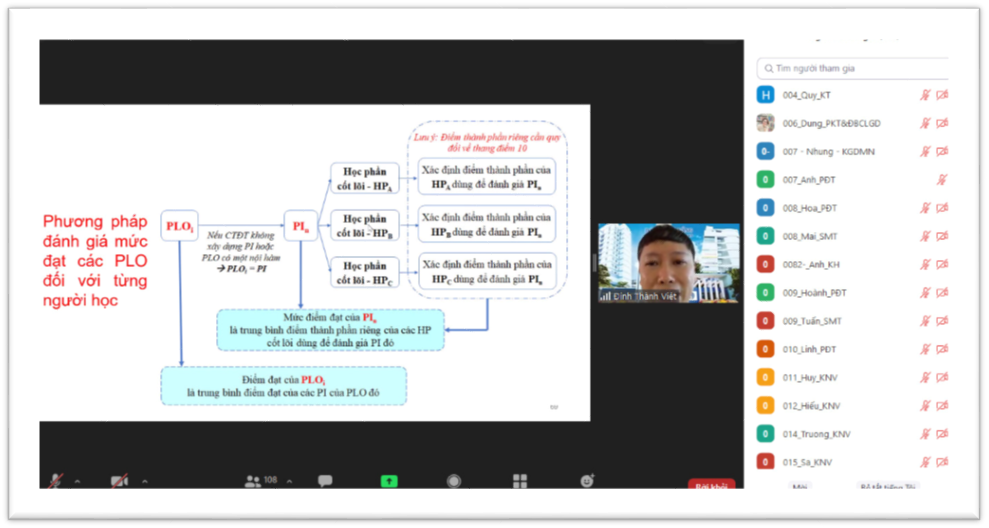The height and width of the screenshot is (528, 989).
Task: Click profile photo of 006_Dung_PKT&ĐBCLGD
Action: (766, 123)
